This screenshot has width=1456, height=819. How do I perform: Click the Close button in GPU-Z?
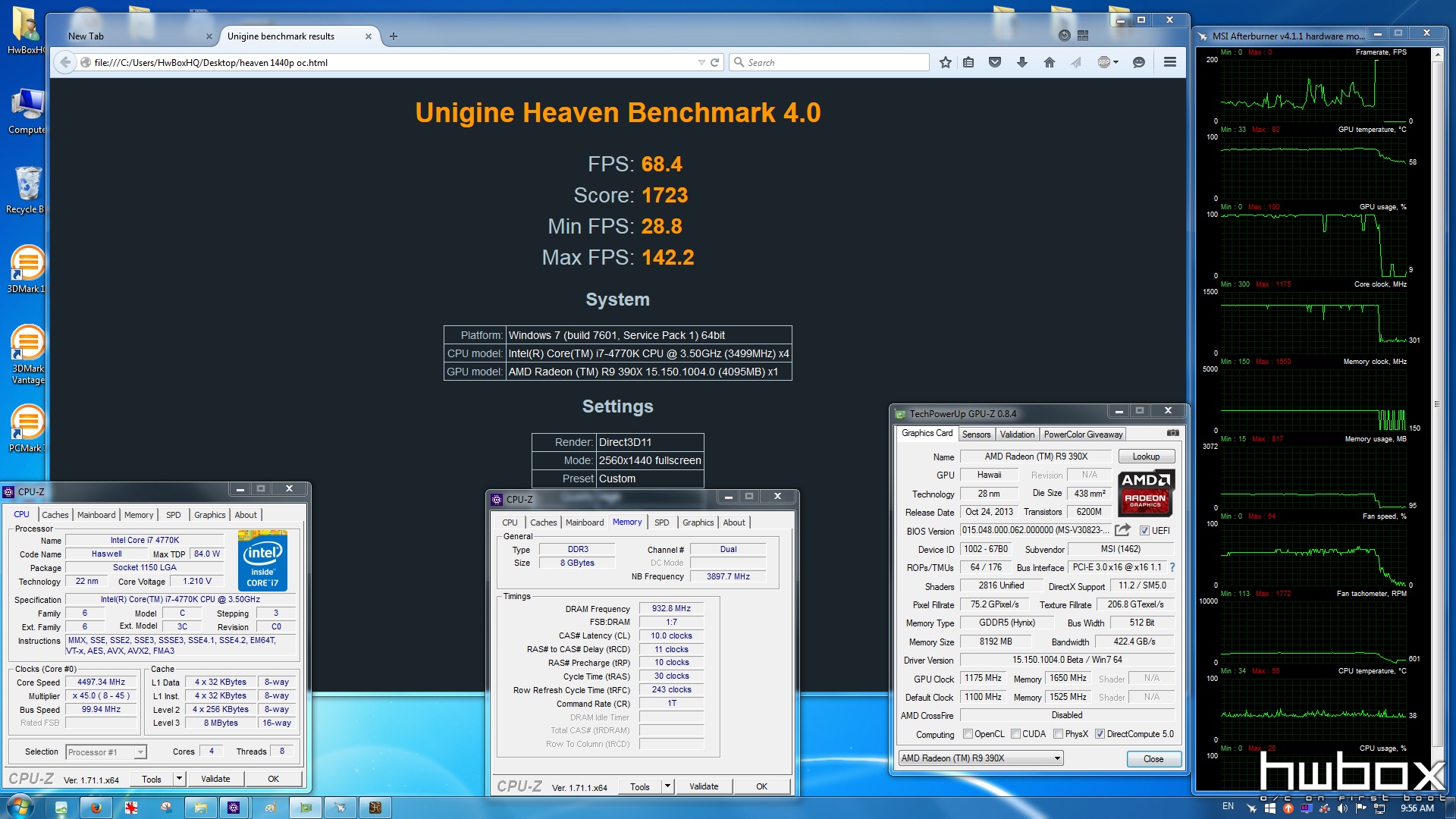1153,759
